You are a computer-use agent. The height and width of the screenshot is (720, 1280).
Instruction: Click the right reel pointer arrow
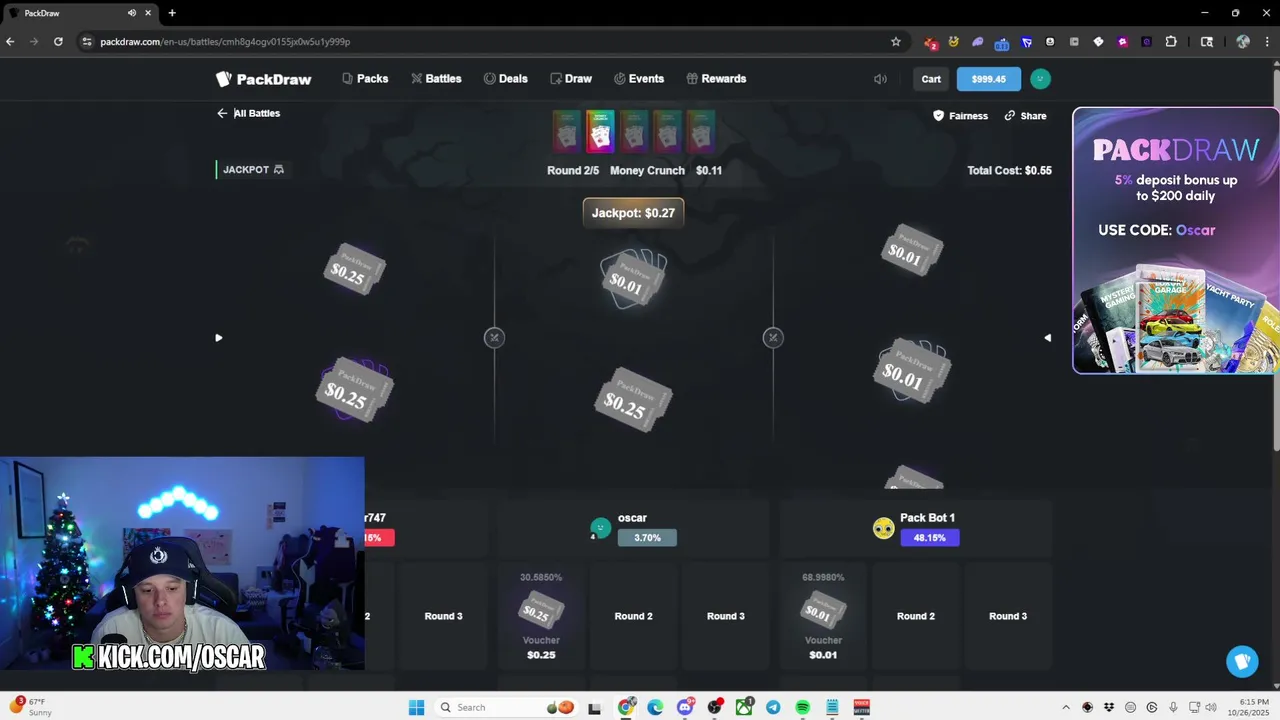pos(1047,338)
